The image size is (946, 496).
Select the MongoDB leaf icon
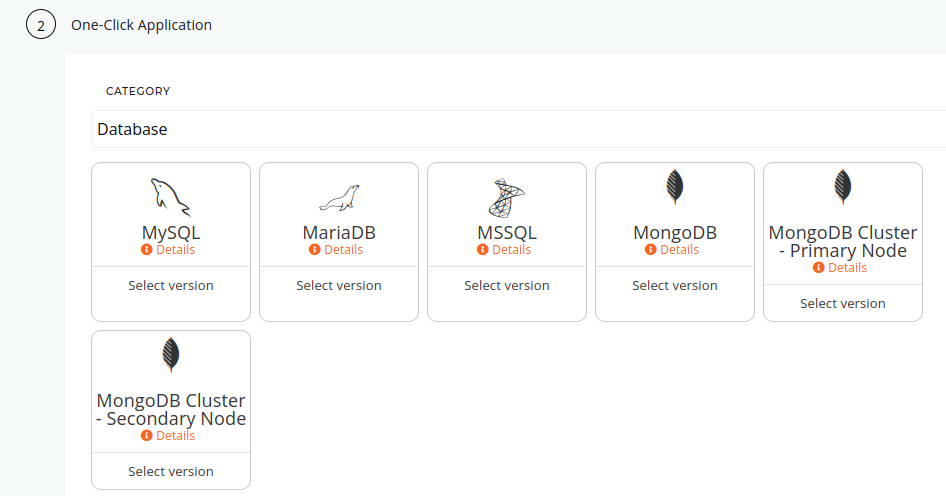pos(675,186)
